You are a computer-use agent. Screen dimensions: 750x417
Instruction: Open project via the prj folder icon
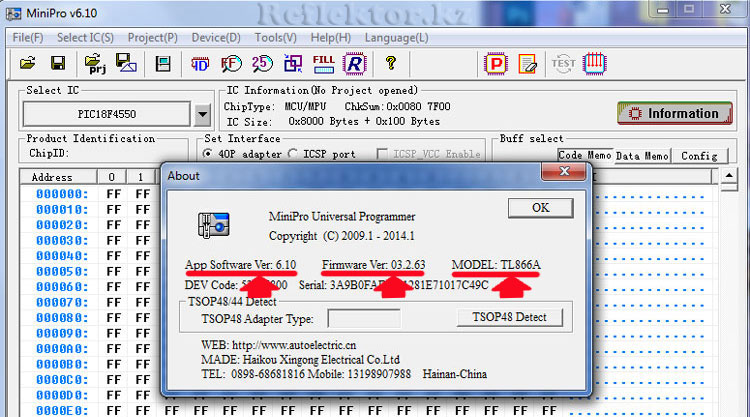(95, 63)
